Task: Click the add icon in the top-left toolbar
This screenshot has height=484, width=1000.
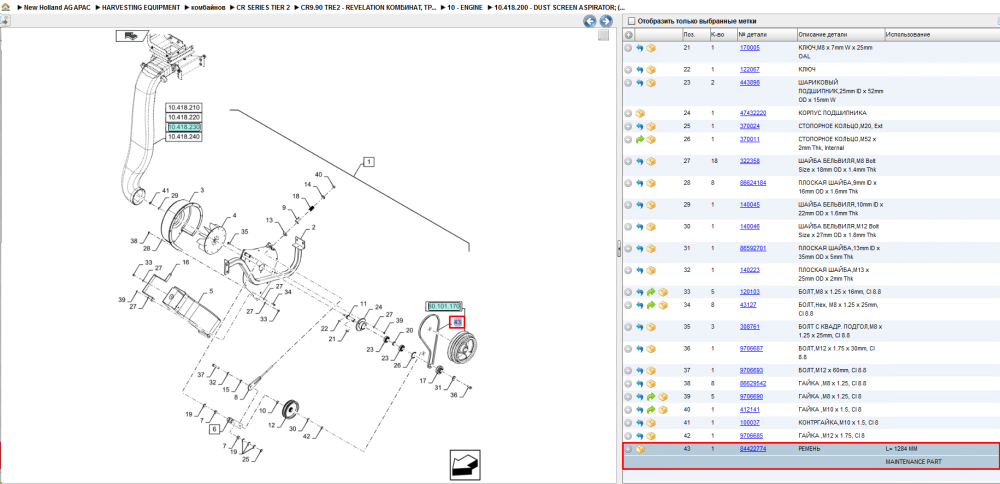Action: (x=4, y=21)
